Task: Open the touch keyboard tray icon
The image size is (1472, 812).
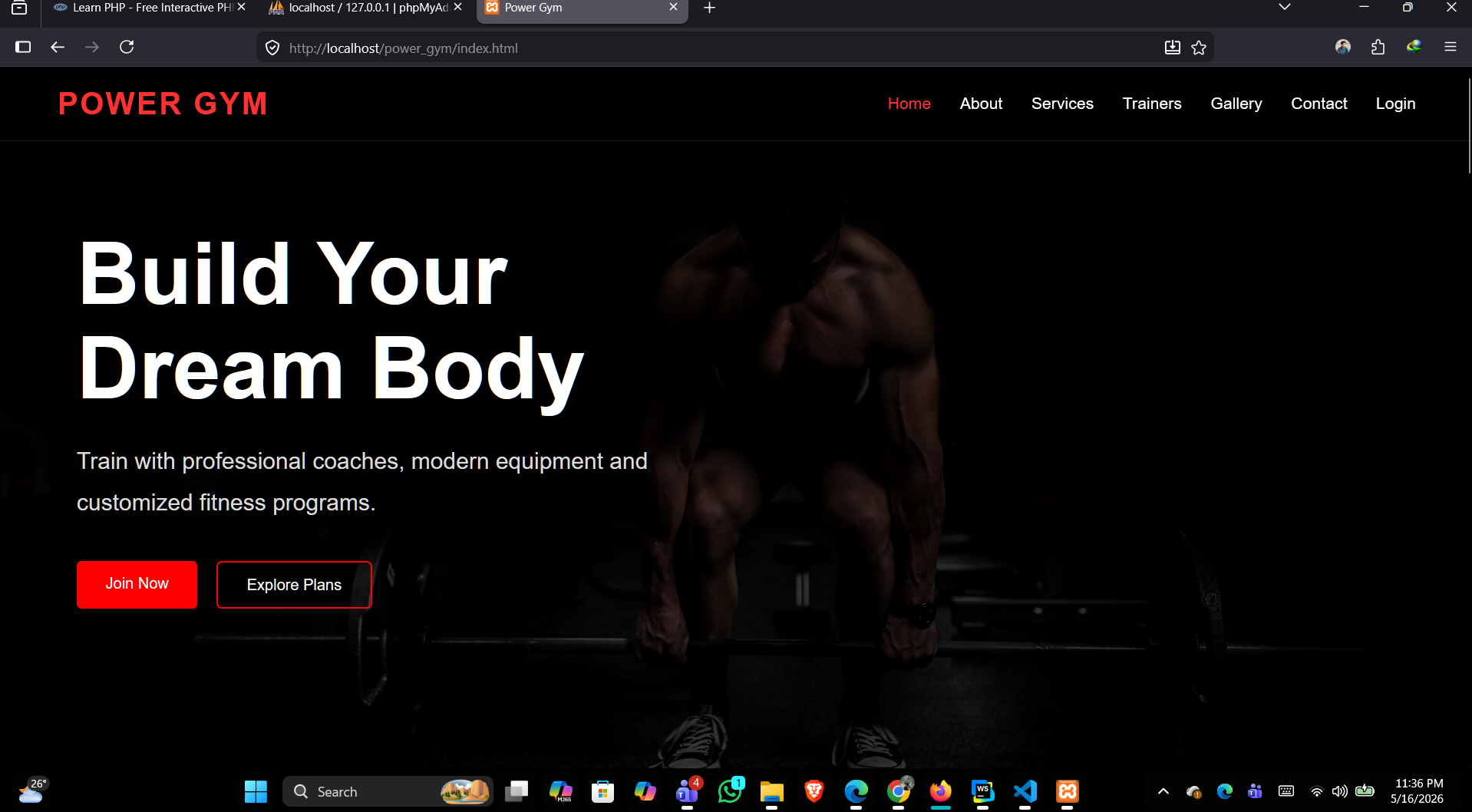Action: (x=1286, y=791)
